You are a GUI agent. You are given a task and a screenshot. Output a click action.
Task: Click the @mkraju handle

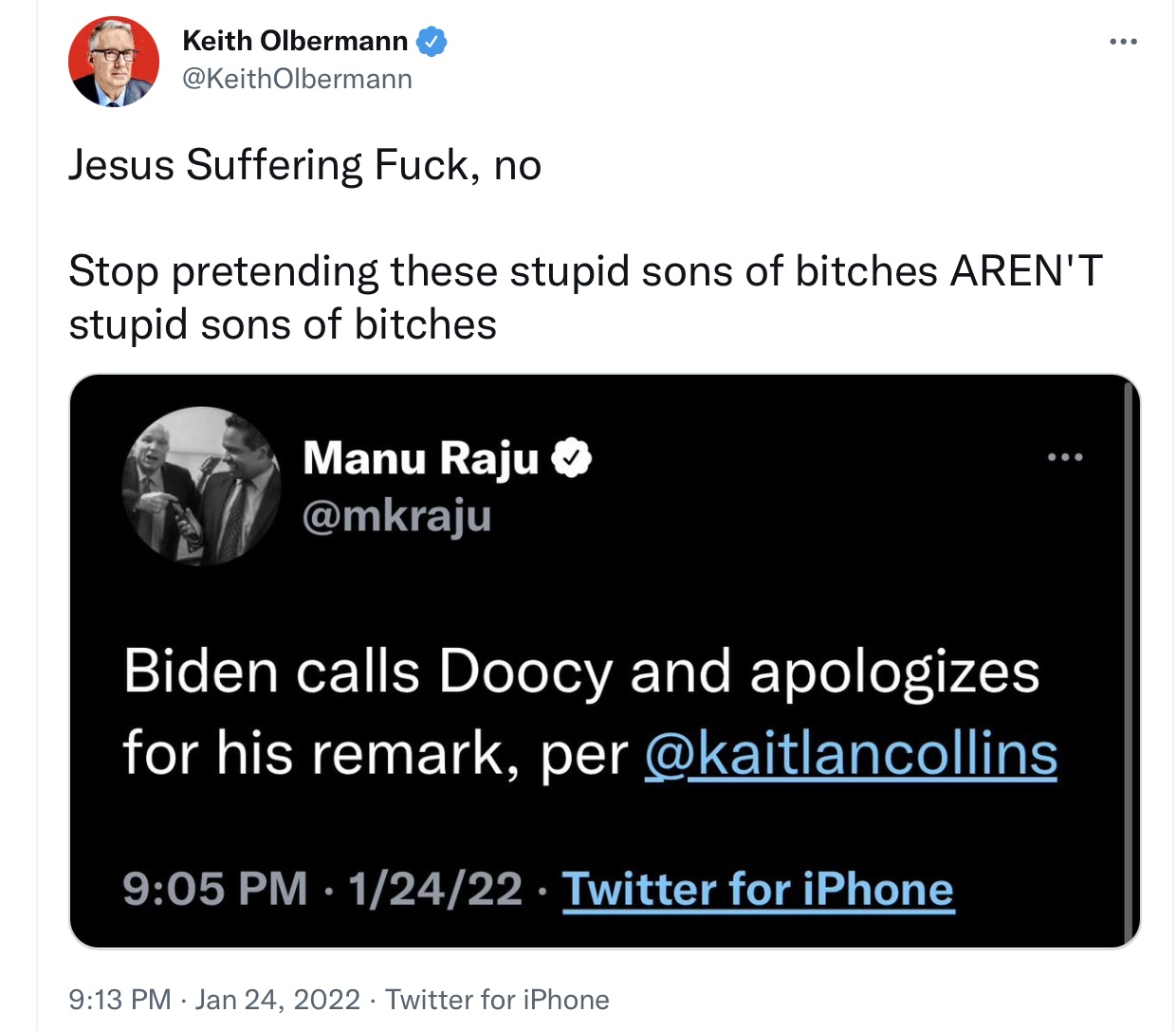397,516
